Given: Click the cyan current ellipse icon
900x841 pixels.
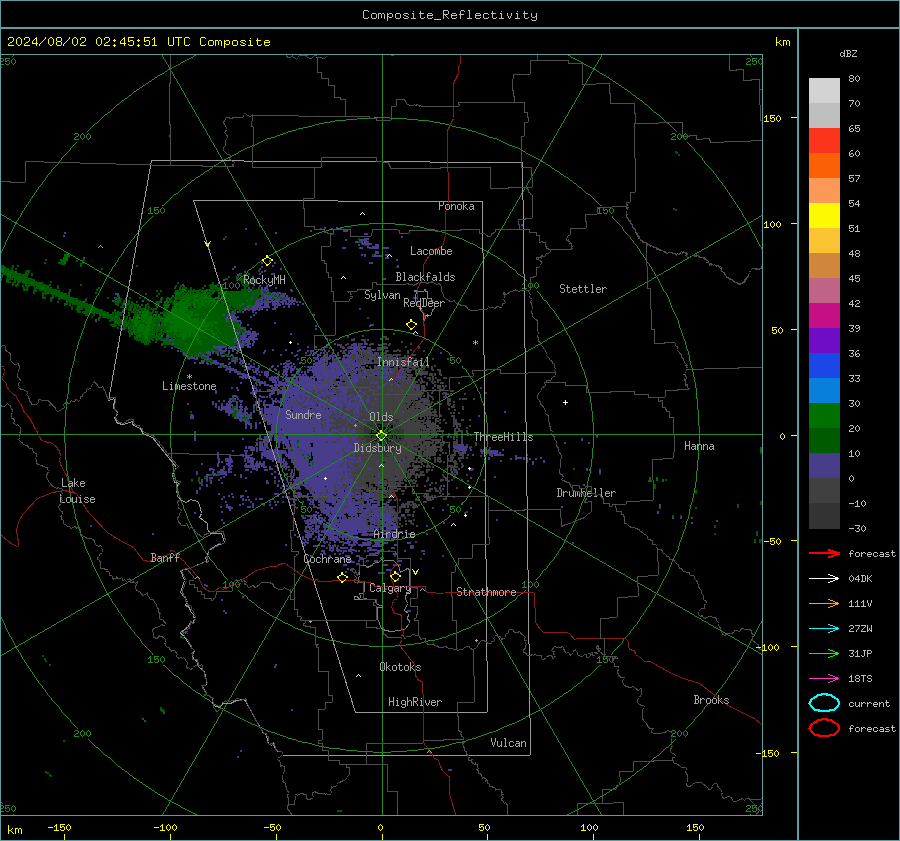Looking at the screenshot, I should point(824,703).
